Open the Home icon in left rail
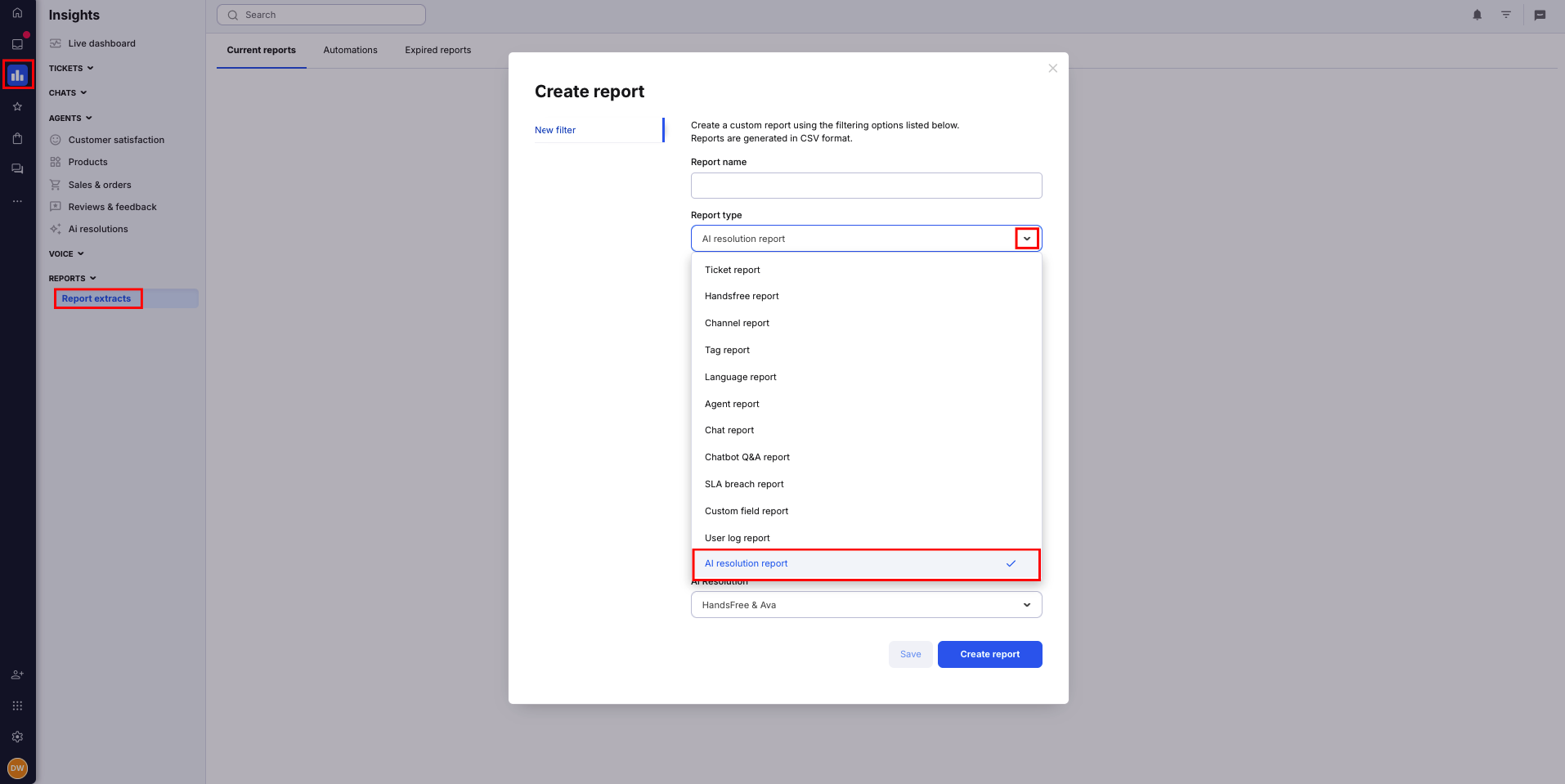This screenshot has height=784, width=1565. pos(17,13)
